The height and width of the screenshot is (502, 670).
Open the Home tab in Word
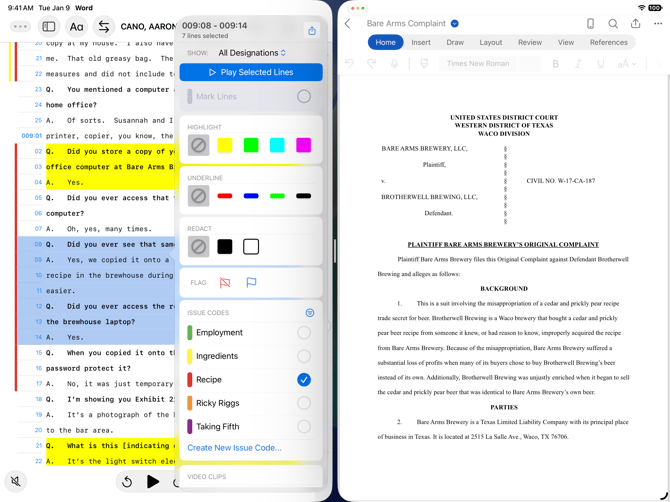[385, 42]
